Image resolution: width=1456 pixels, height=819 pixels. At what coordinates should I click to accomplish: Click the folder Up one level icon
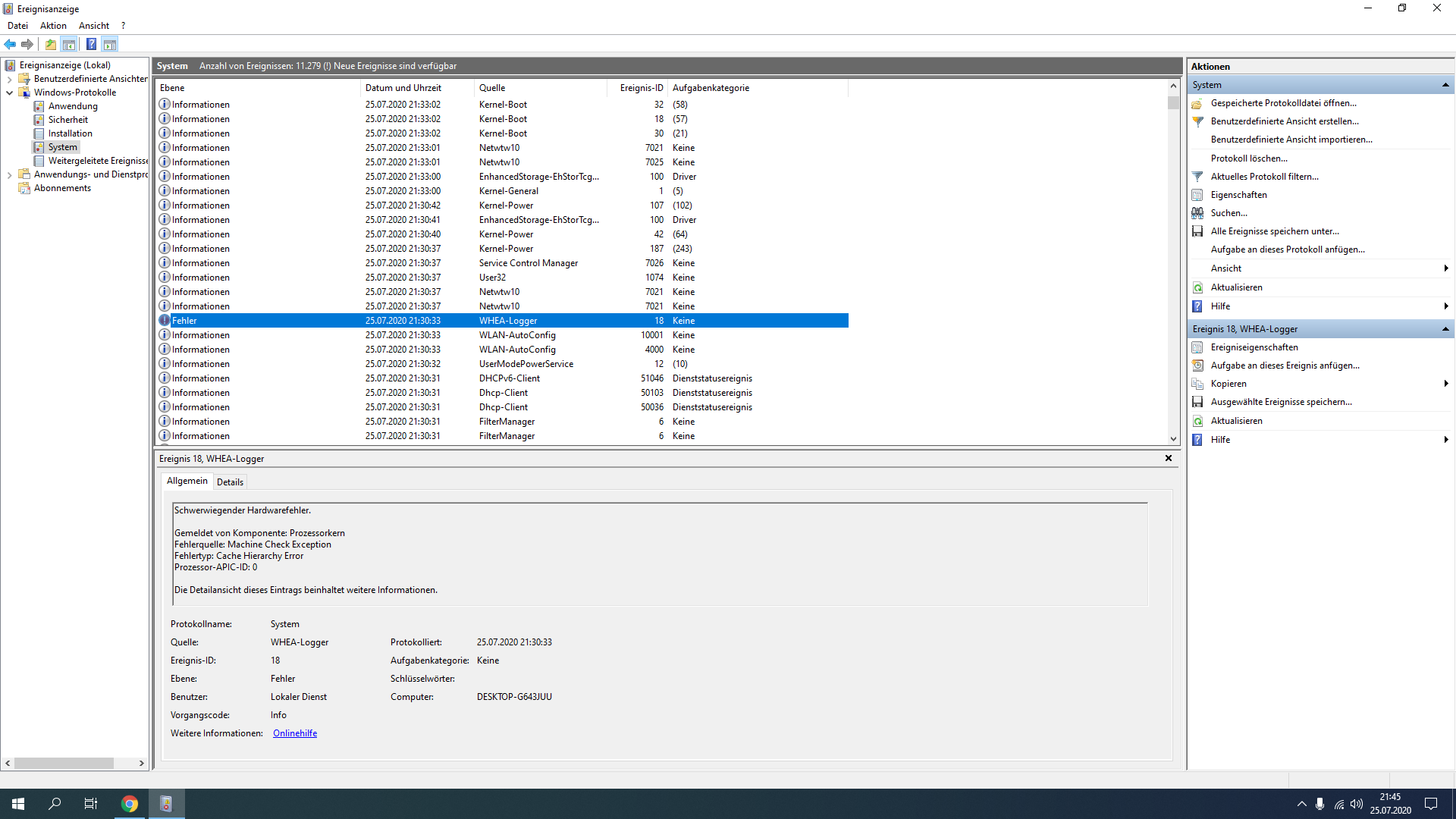tap(50, 44)
